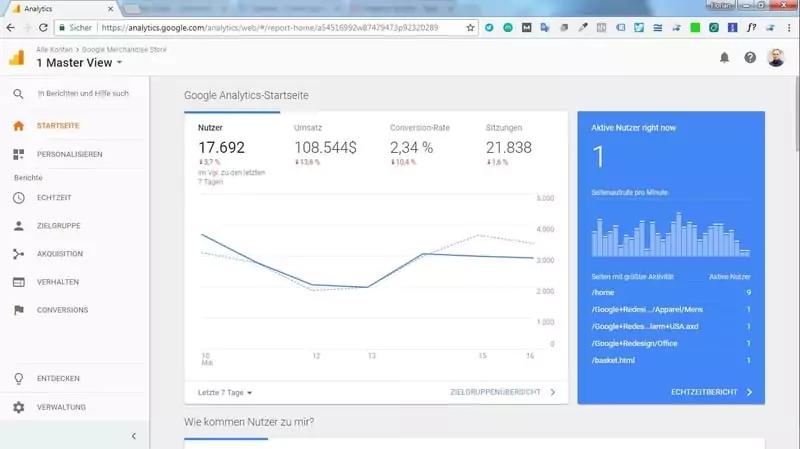Open the Akquisition icon in sidebar
800x449 pixels.
pyautogui.click(x=18, y=254)
